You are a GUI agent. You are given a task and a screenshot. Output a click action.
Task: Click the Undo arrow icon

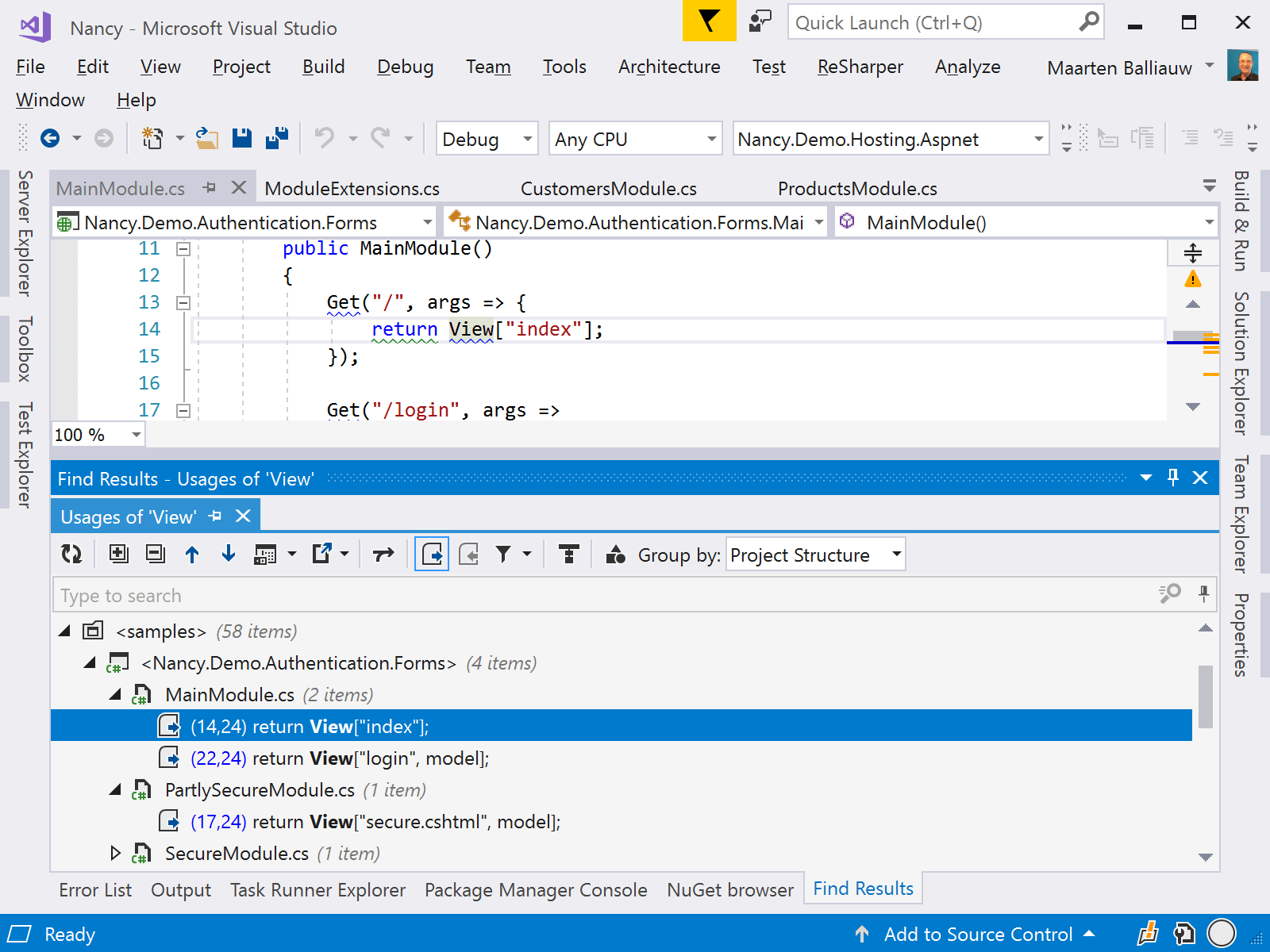coord(324,138)
